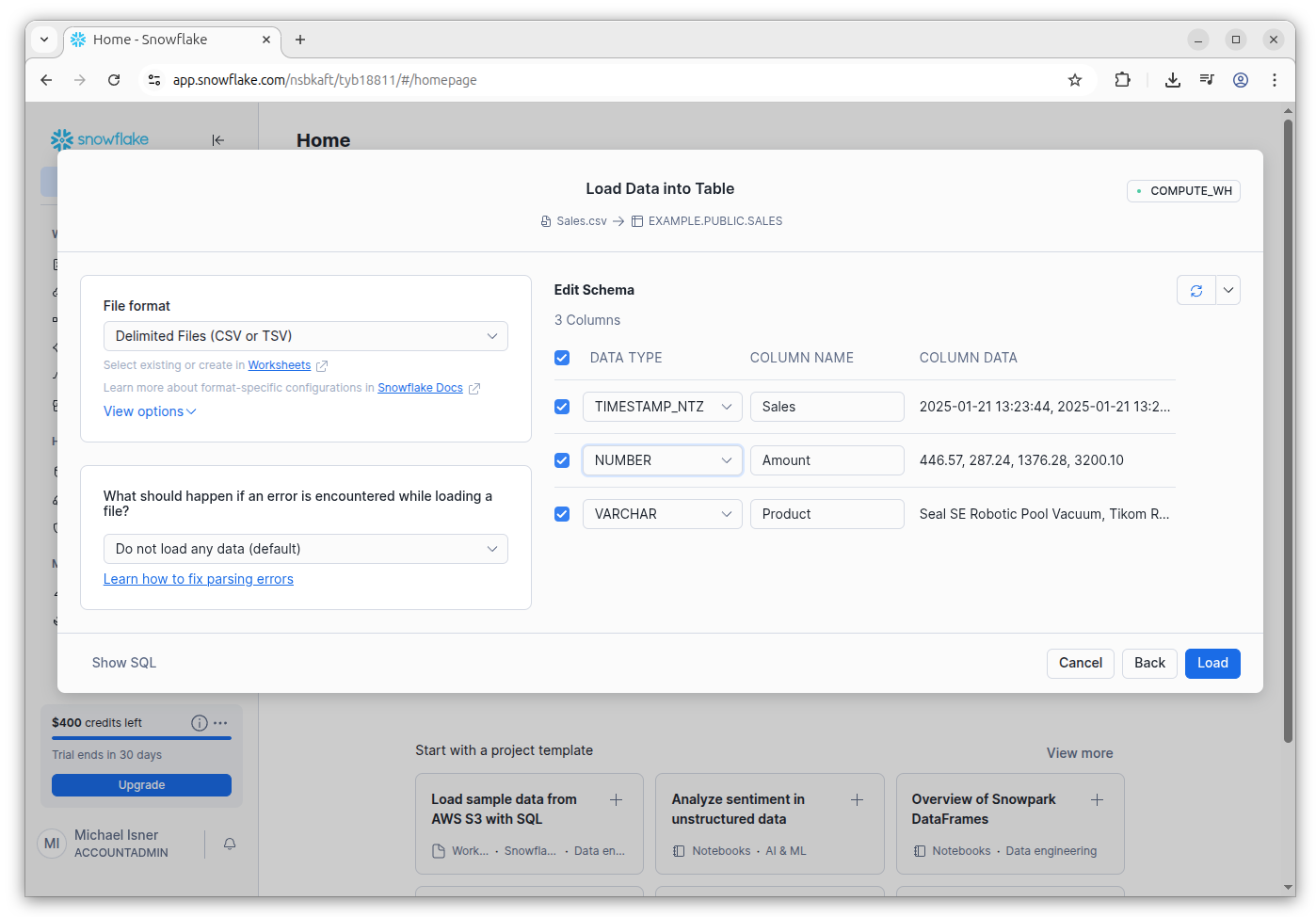Uncheck the Sales column checkbox

pos(562,407)
